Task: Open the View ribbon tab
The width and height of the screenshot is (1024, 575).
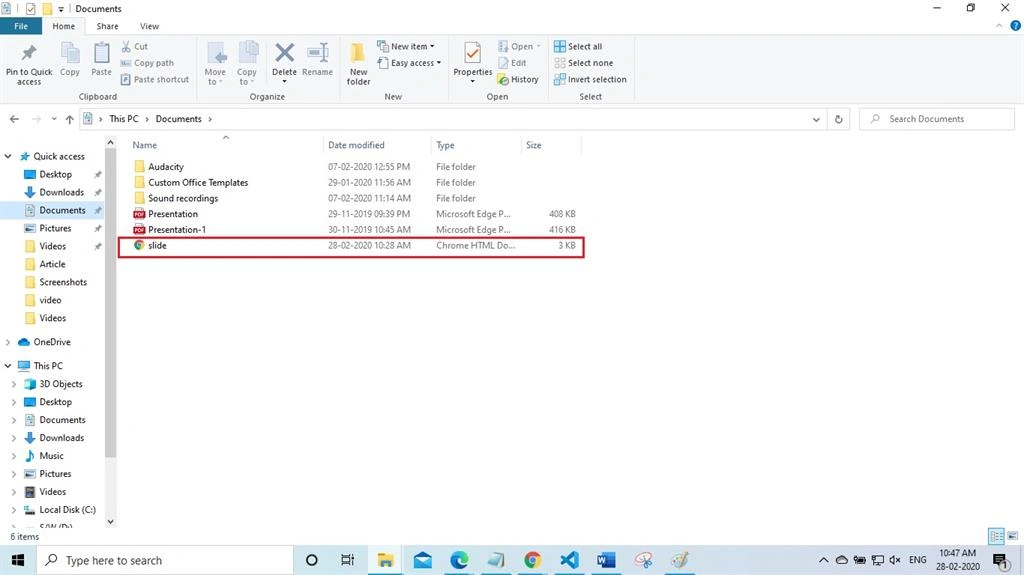Action: (149, 26)
